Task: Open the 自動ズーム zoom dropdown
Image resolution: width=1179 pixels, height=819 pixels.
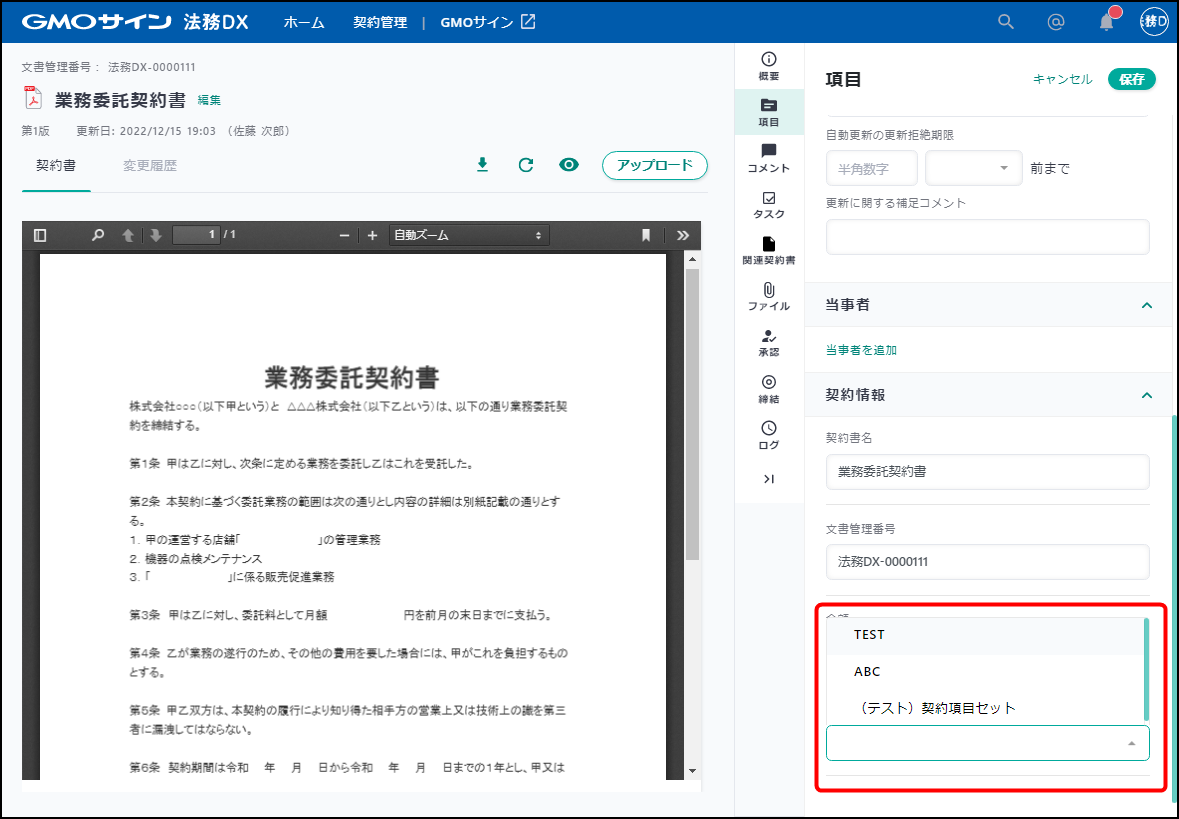Action: coord(468,235)
